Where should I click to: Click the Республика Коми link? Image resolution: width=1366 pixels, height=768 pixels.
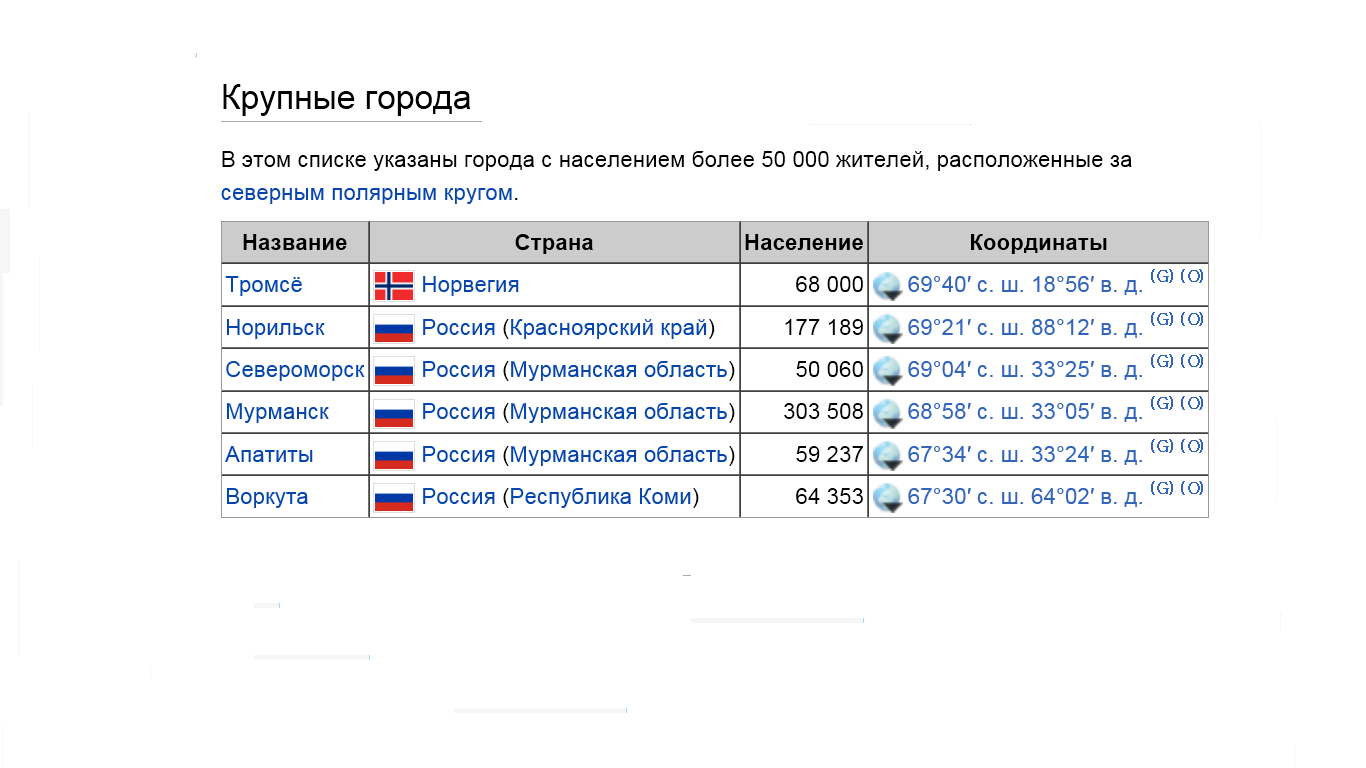[601, 497]
